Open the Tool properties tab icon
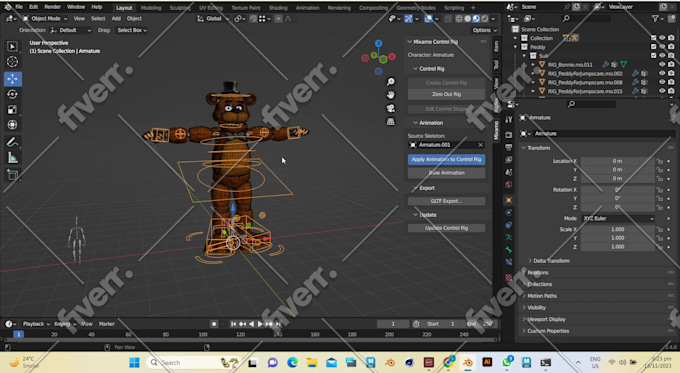The height and width of the screenshot is (373, 680). pos(509,119)
